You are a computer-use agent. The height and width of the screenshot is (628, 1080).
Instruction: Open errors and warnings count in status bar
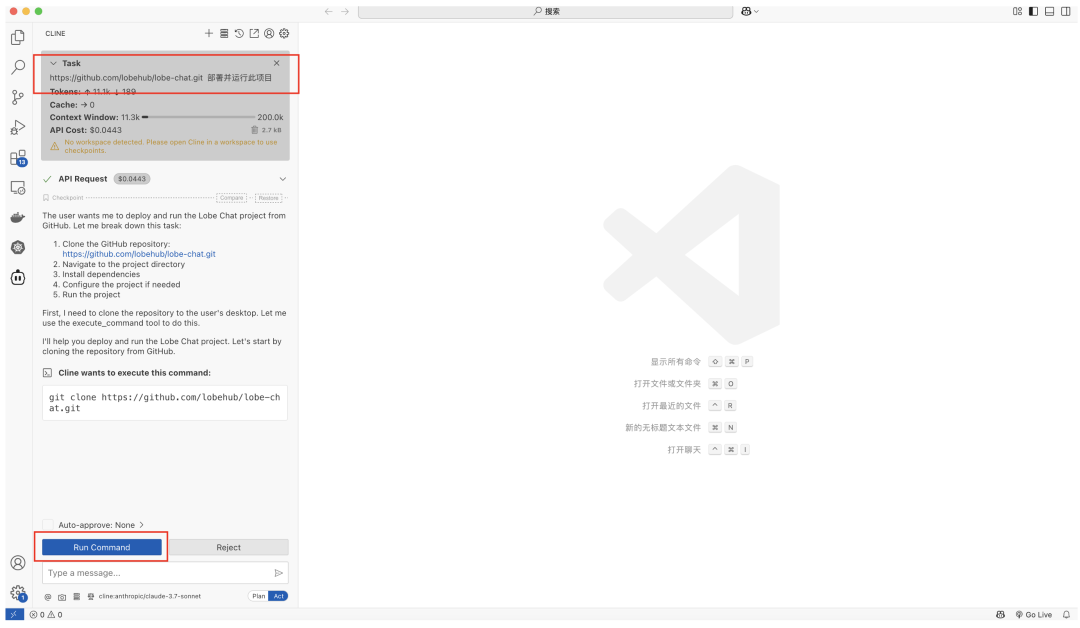(46, 614)
